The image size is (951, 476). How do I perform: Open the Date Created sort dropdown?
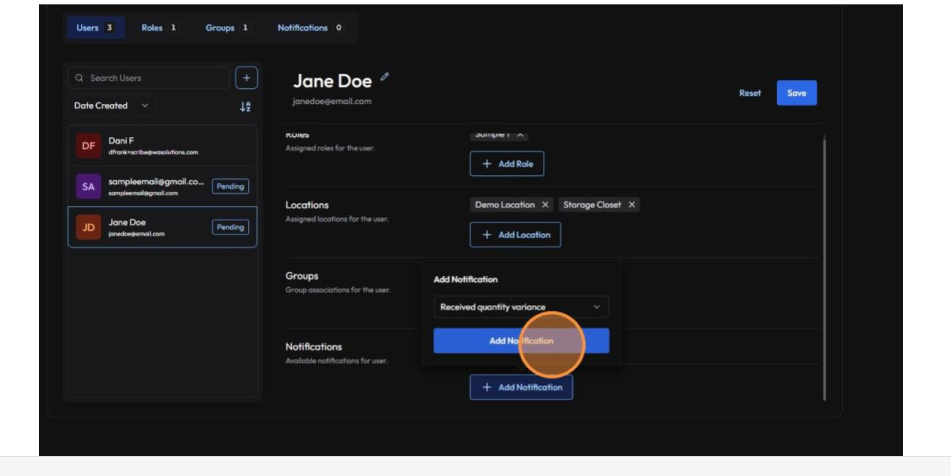click(112, 106)
